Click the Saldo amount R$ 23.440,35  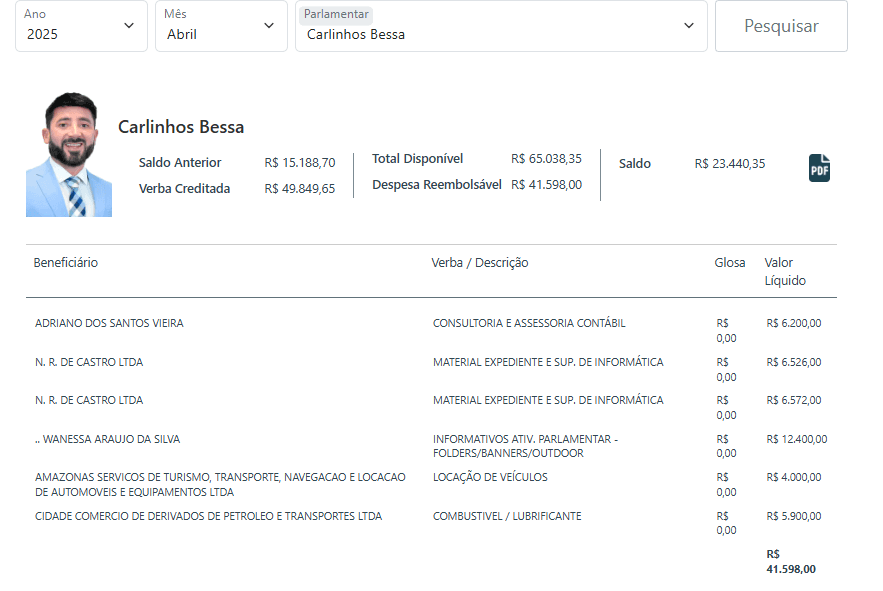[730, 164]
